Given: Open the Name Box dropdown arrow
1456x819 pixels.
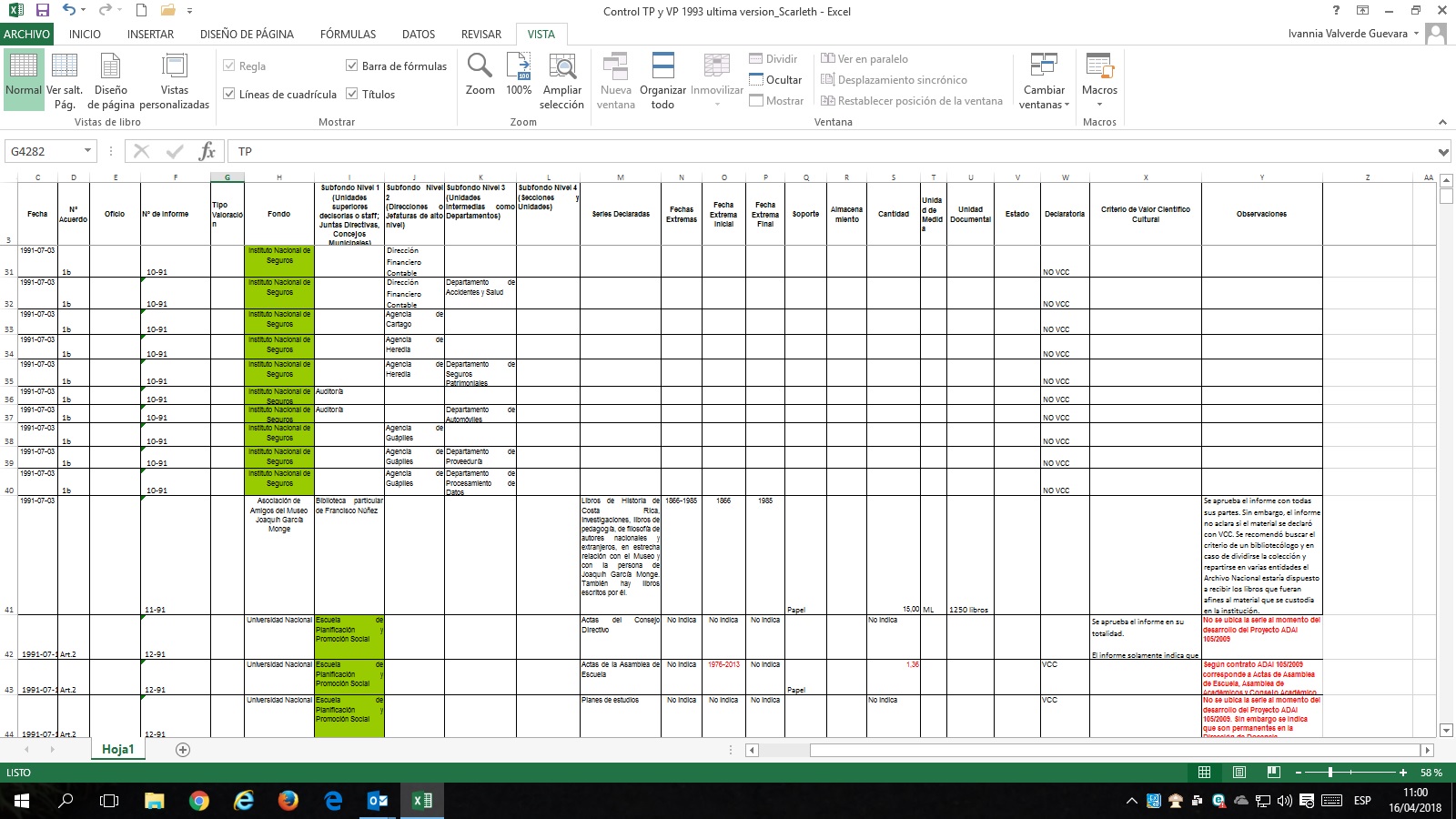Looking at the screenshot, I should click(x=88, y=151).
